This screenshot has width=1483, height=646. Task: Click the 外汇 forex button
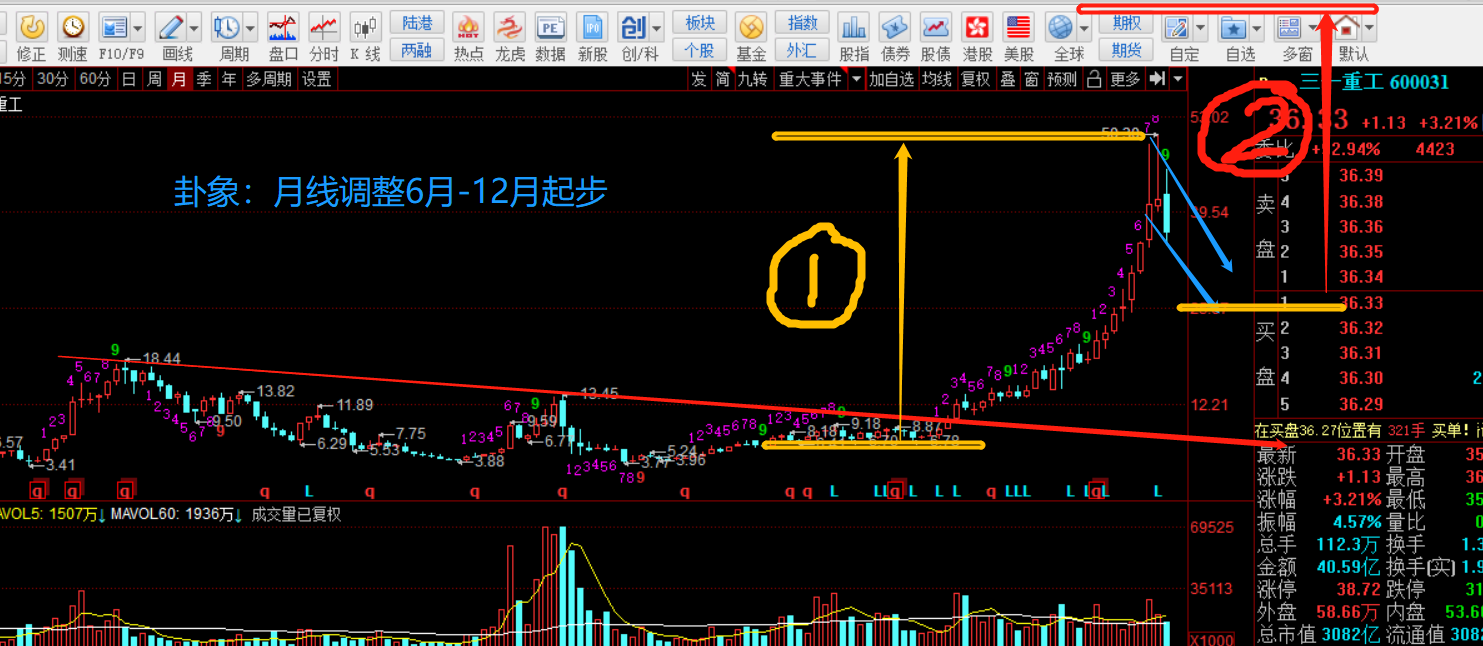coord(802,50)
